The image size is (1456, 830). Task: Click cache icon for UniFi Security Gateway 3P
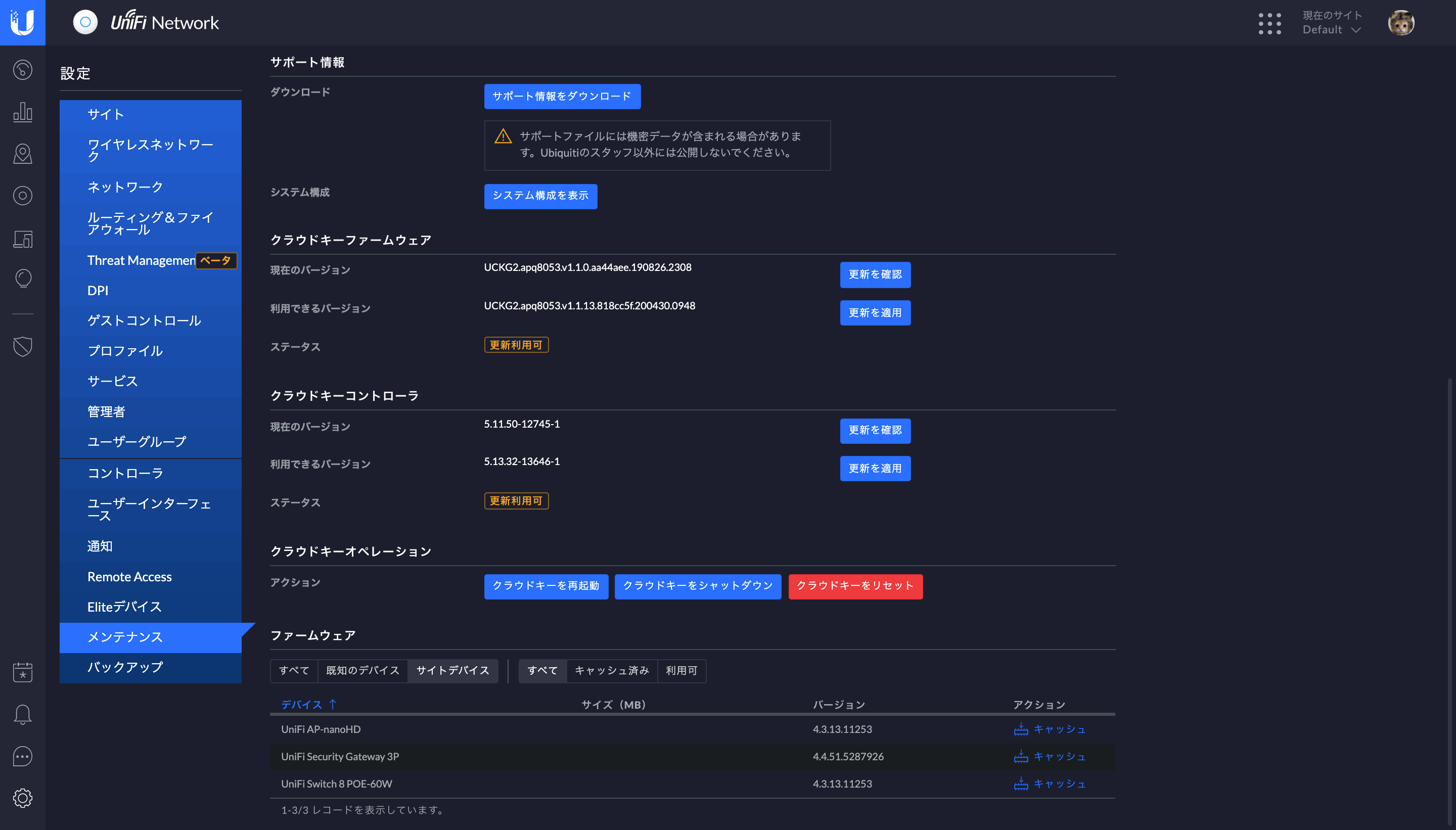(1021, 757)
